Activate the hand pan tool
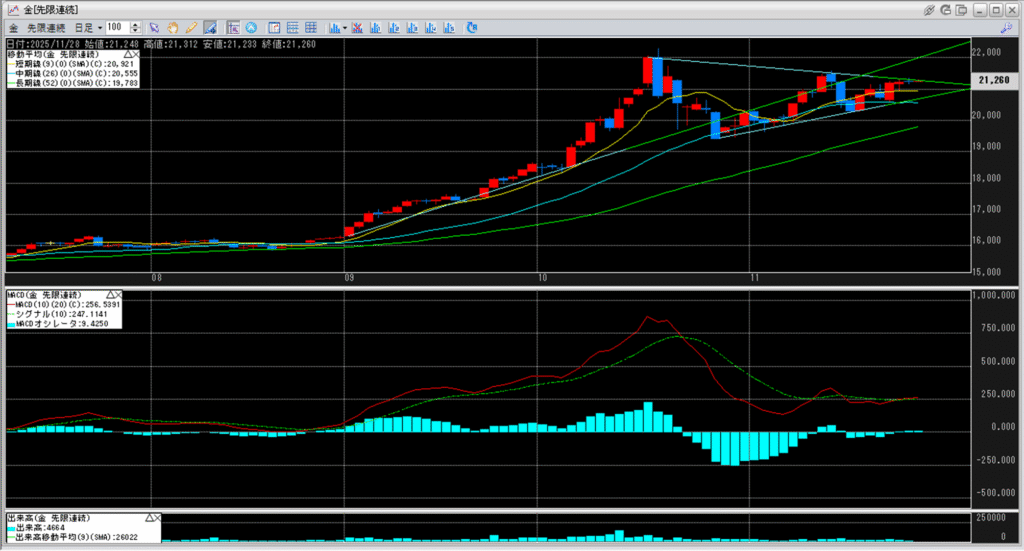 click(172, 27)
